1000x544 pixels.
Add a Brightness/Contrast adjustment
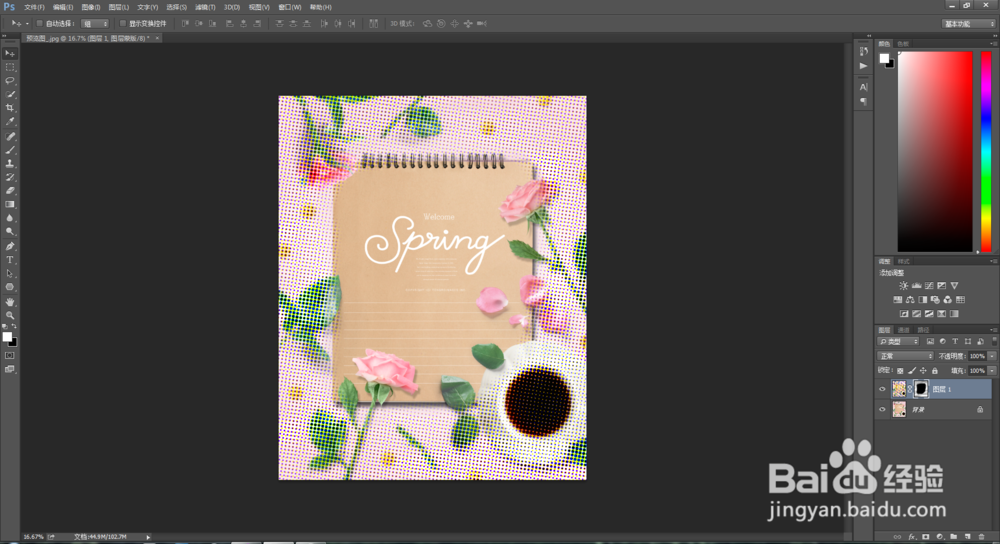click(904, 286)
